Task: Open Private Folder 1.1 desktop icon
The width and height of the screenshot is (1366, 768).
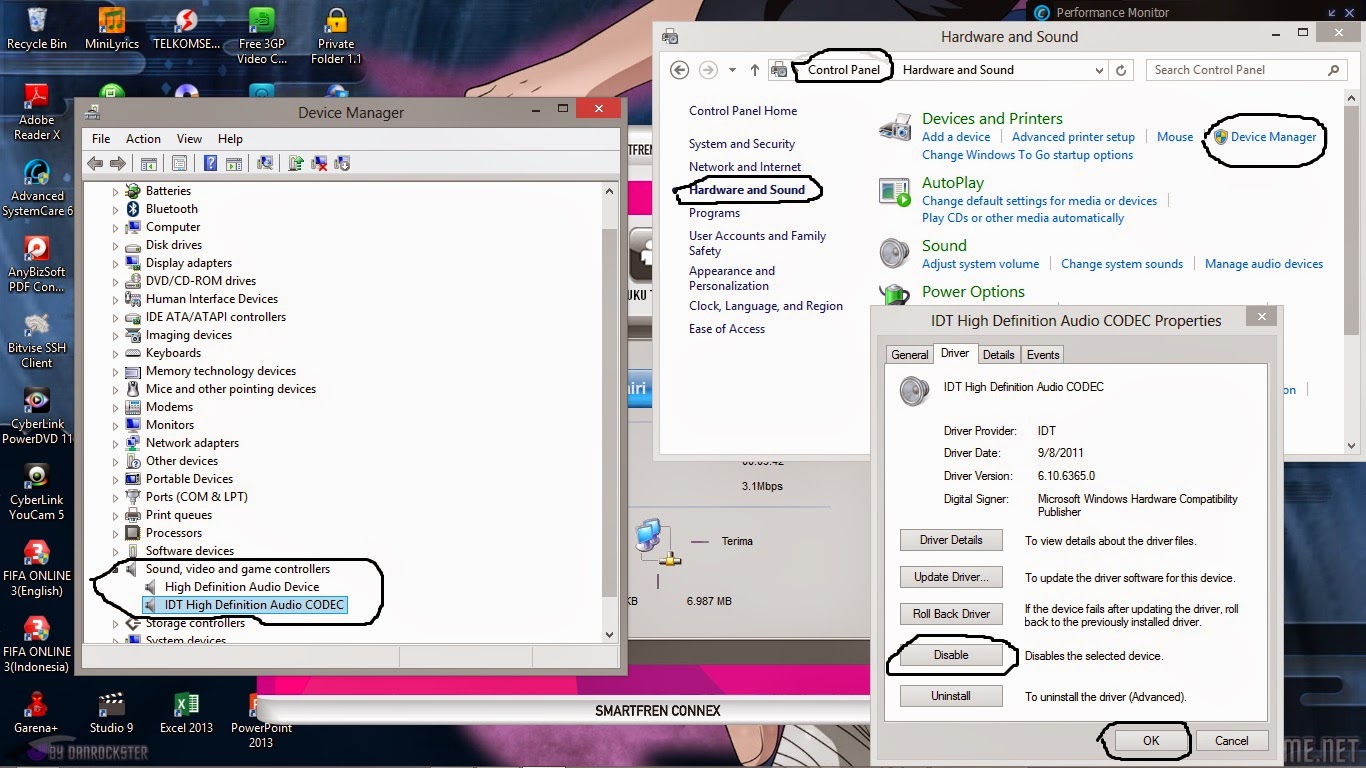Action: point(336,36)
